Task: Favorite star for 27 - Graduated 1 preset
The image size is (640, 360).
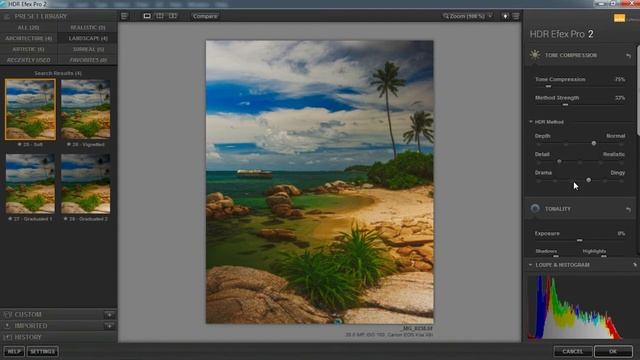Action: pyautogui.click(x=10, y=219)
